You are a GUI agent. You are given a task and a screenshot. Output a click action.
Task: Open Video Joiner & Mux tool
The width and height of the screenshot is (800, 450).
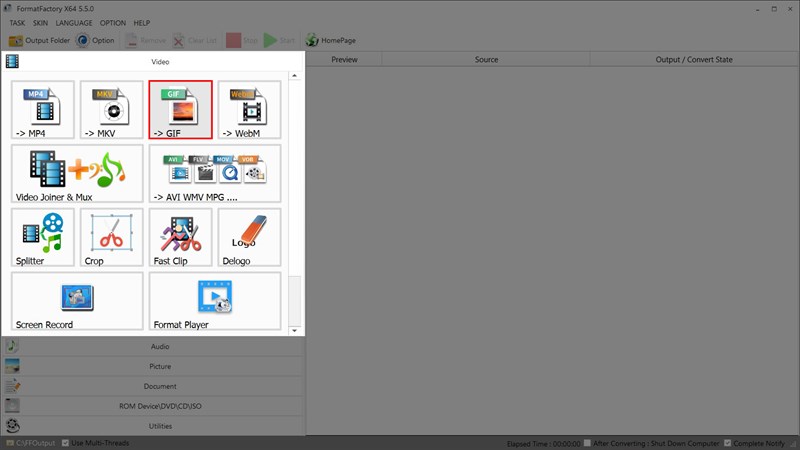[x=77, y=173]
